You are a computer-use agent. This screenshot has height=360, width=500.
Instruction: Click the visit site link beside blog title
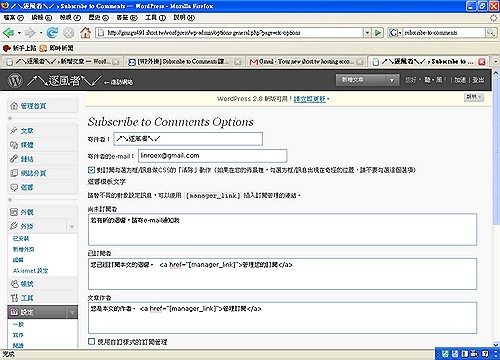118,82
